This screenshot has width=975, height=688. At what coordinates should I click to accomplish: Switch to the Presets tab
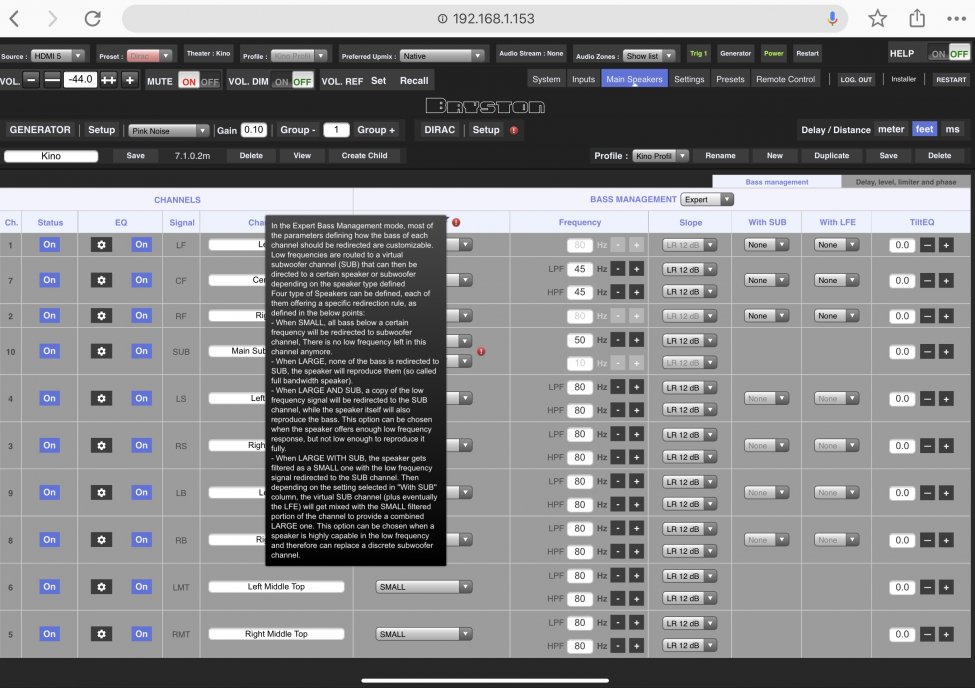729,79
